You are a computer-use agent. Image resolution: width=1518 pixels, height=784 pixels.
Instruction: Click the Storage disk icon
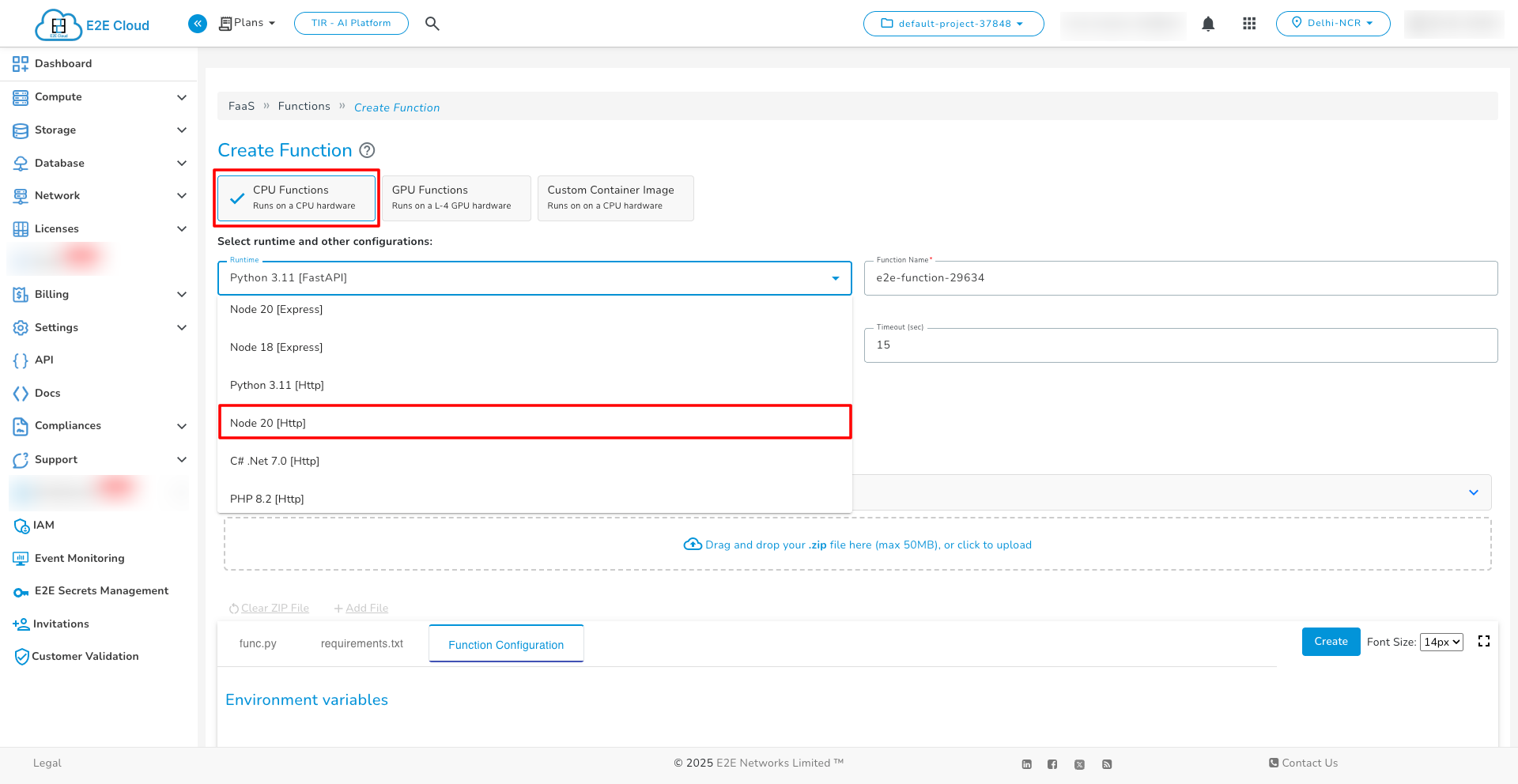coord(21,130)
